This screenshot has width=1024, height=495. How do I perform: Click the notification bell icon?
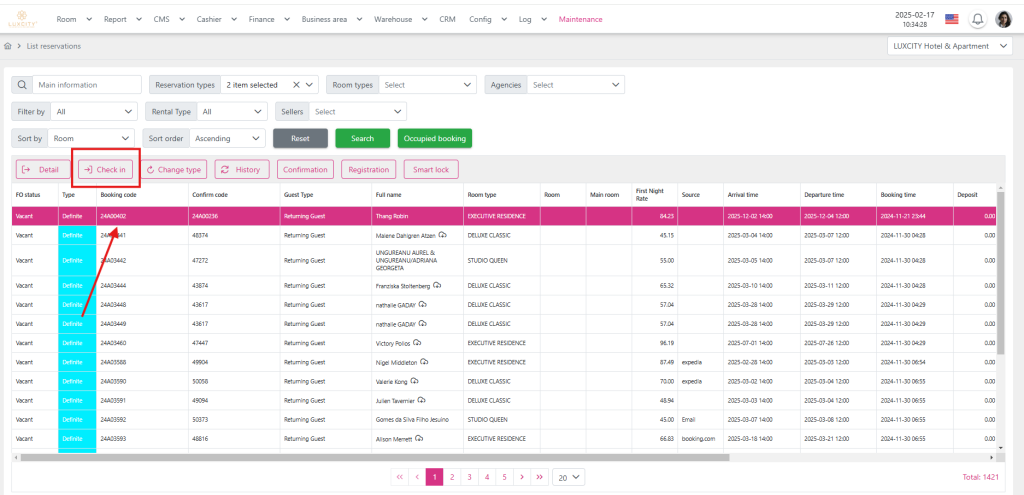977,19
